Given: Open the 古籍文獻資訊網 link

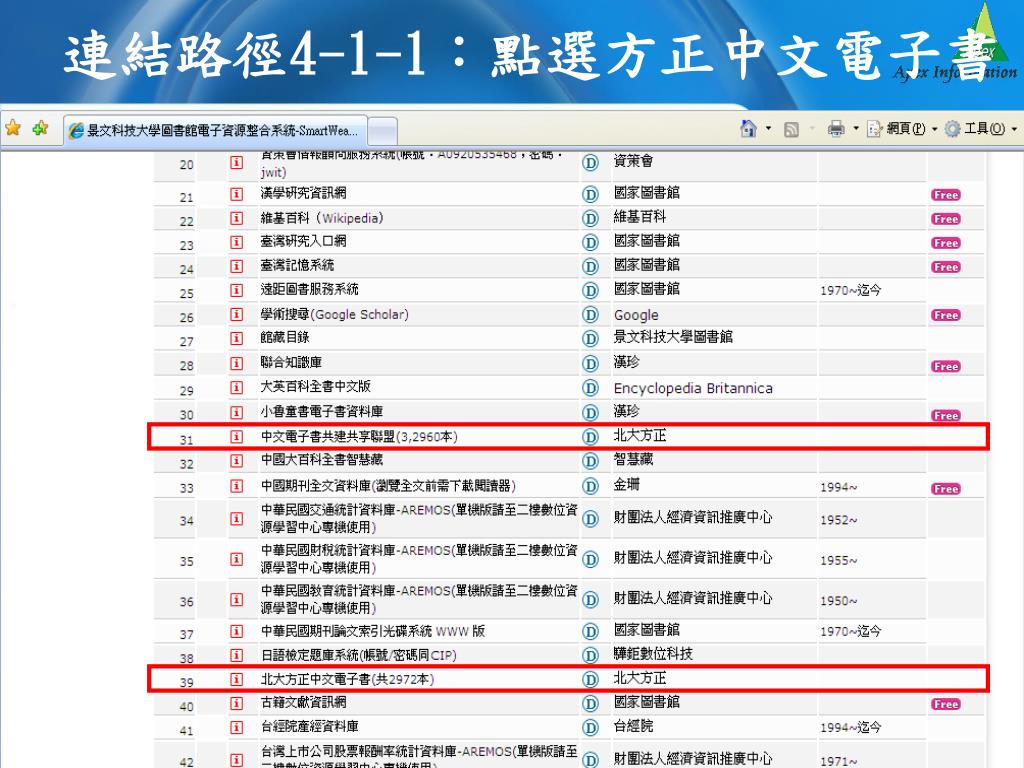Looking at the screenshot, I should [x=304, y=703].
